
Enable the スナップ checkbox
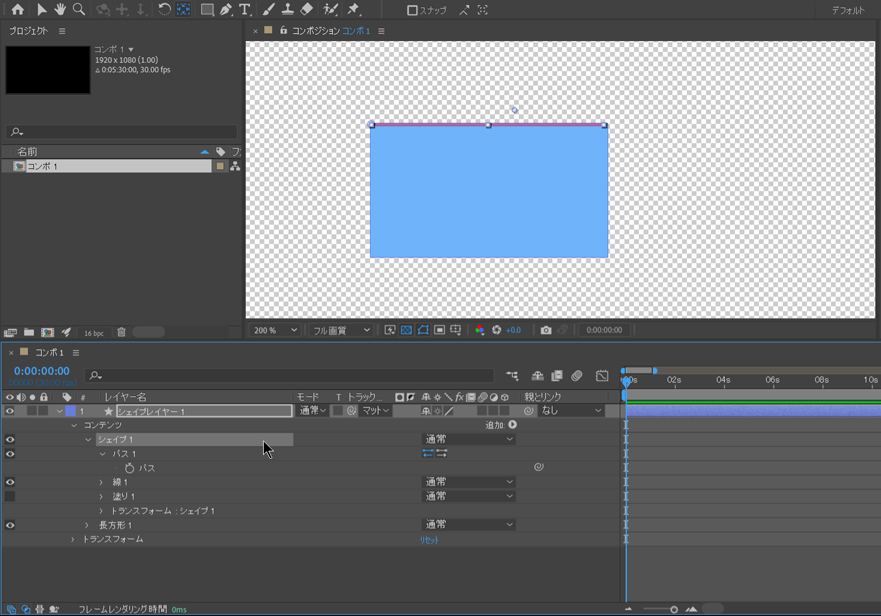412,11
